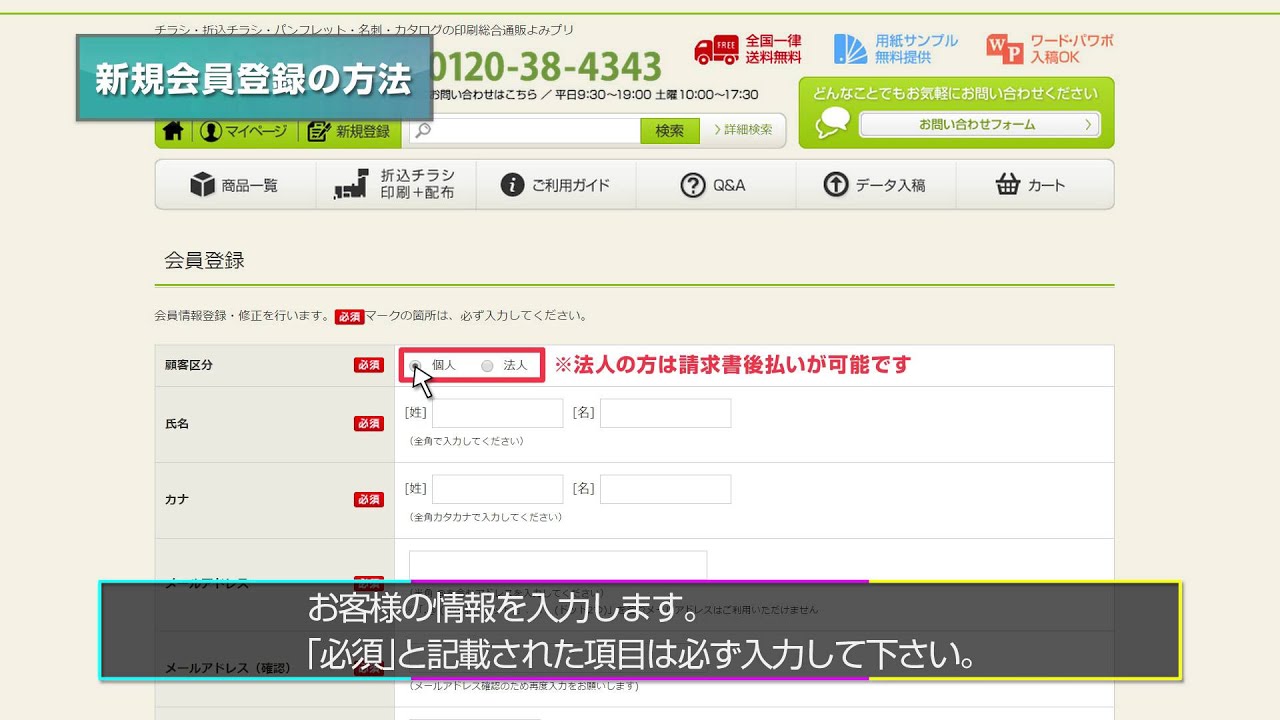This screenshot has height=720, width=1280.
Task: Go to the home page icon
Action: click(x=173, y=131)
